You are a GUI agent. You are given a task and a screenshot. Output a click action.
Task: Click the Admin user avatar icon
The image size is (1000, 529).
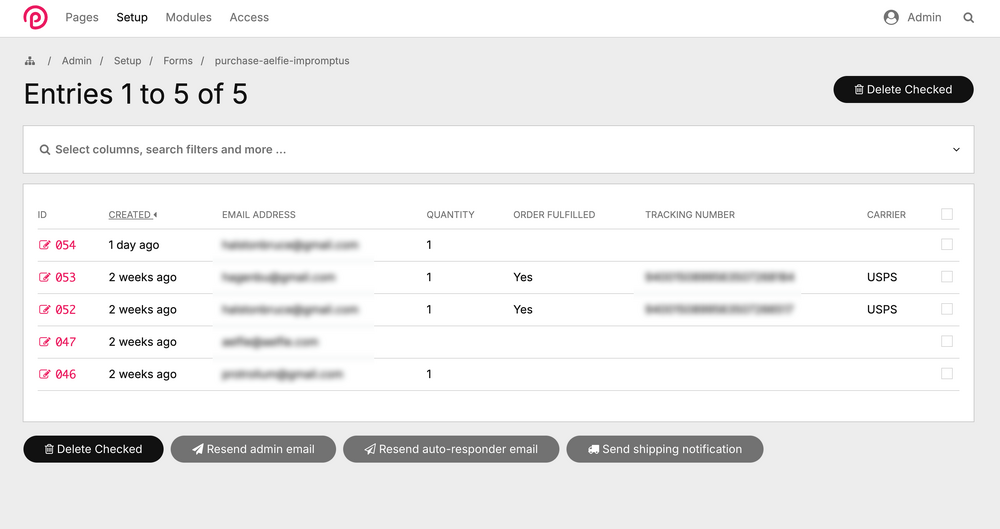pos(891,17)
